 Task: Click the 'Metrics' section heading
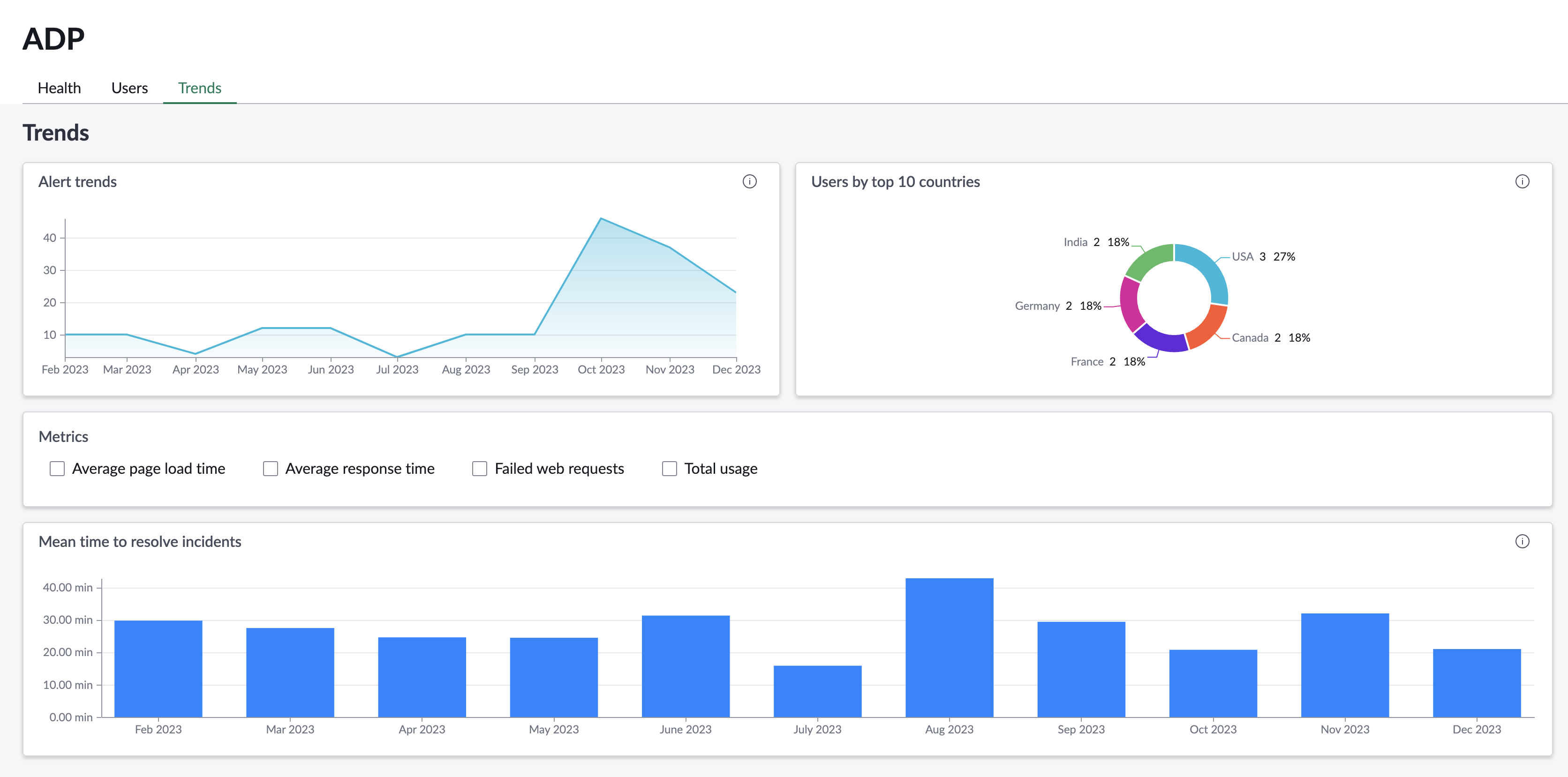(x=63, y=437)
